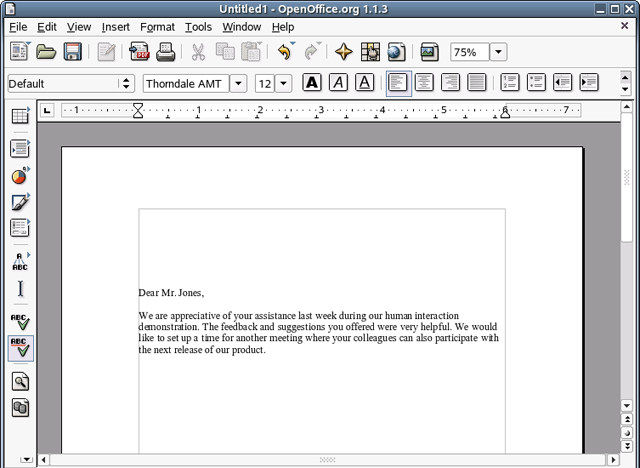Open the Form controls icon in sidebar
The image size is (640, 468).
click(x=20, y=228)
